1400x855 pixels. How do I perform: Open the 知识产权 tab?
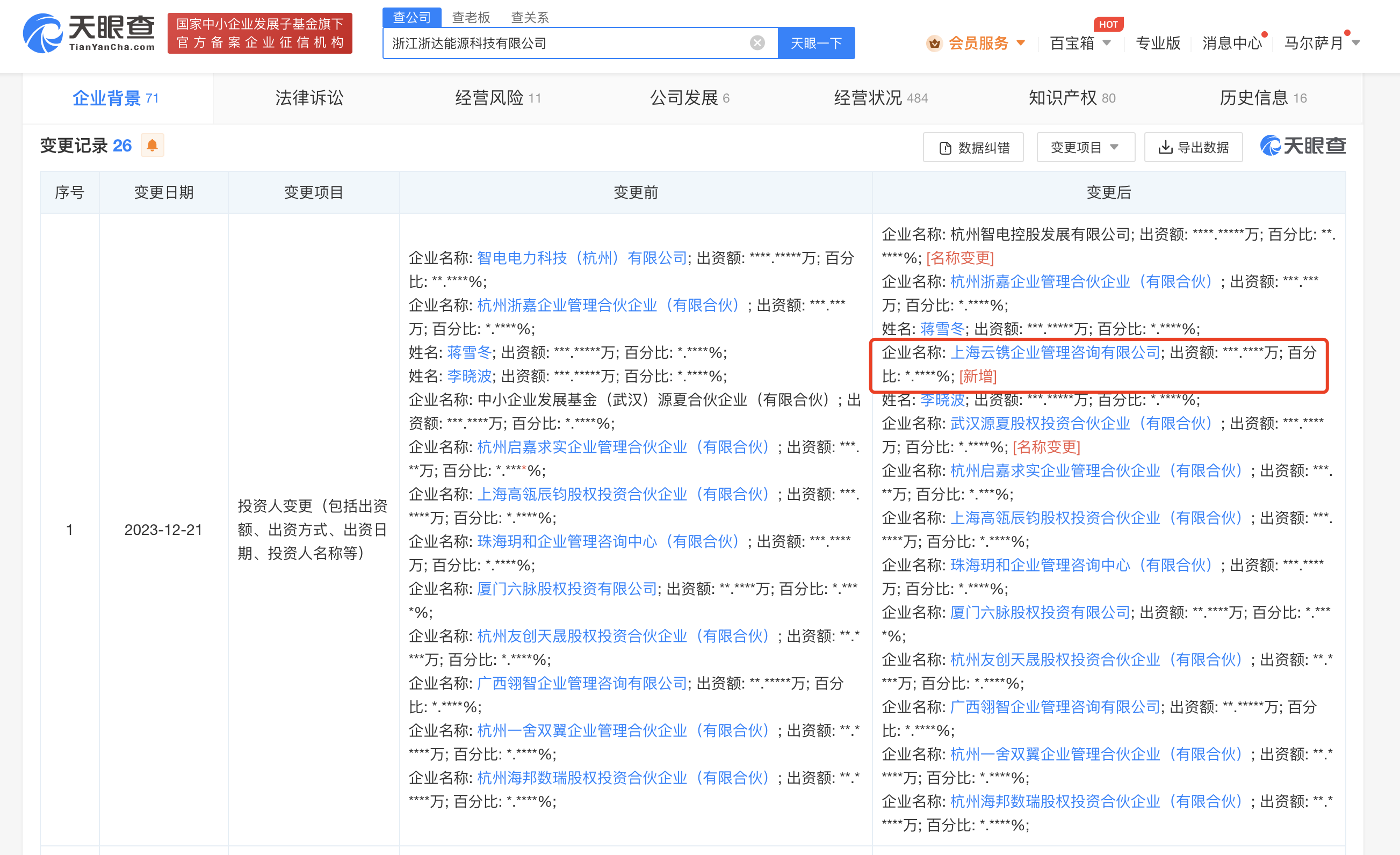click(x=1072, y=98)
